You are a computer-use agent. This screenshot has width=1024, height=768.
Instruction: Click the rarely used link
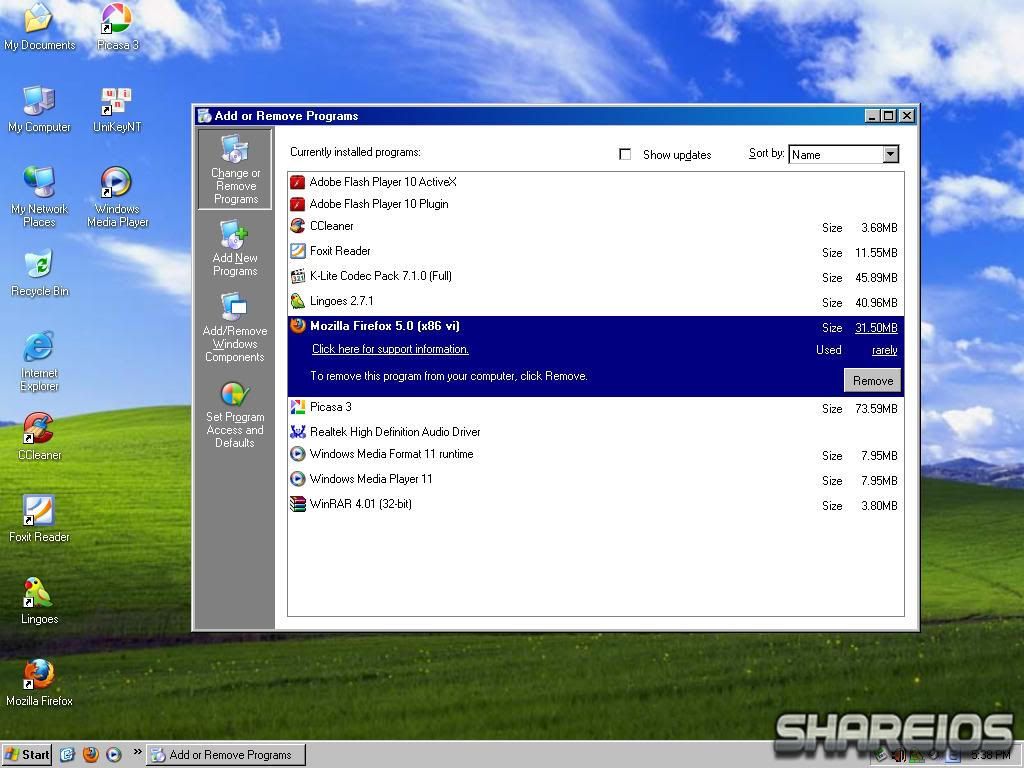884,351
